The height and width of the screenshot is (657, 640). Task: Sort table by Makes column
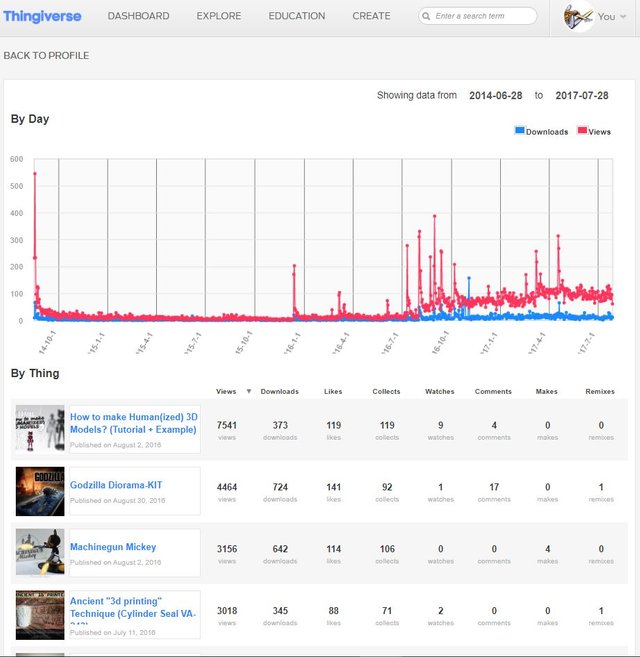[x=547, y=391]
